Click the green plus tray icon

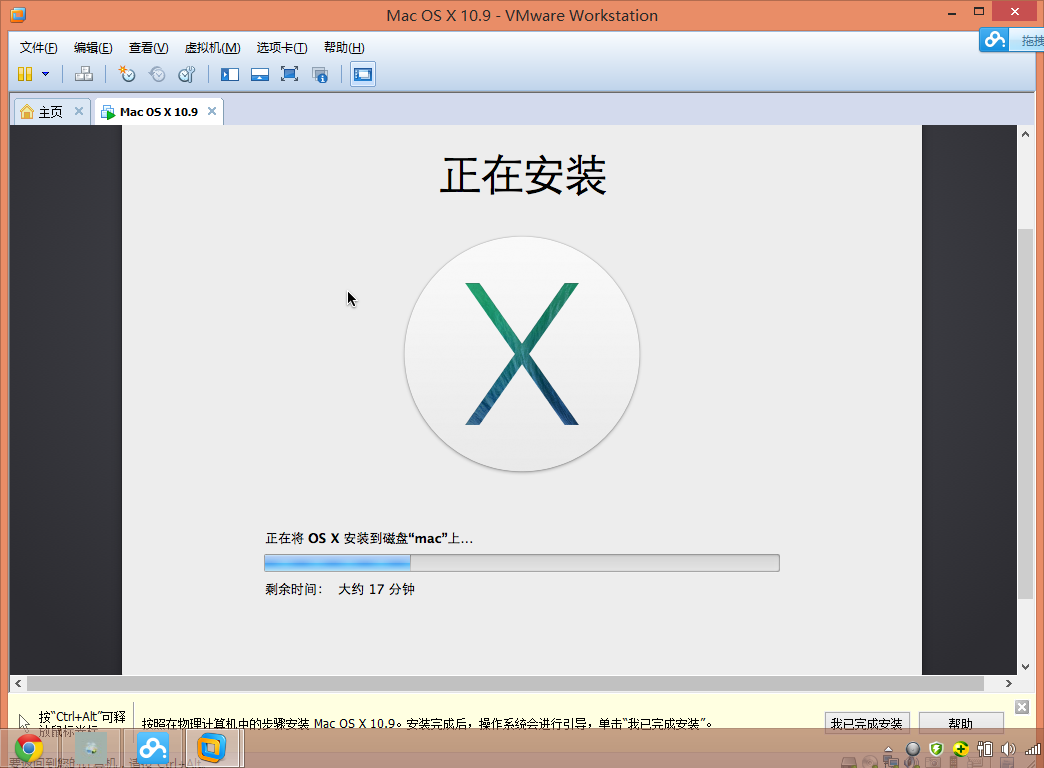click(x=960, y=749)
